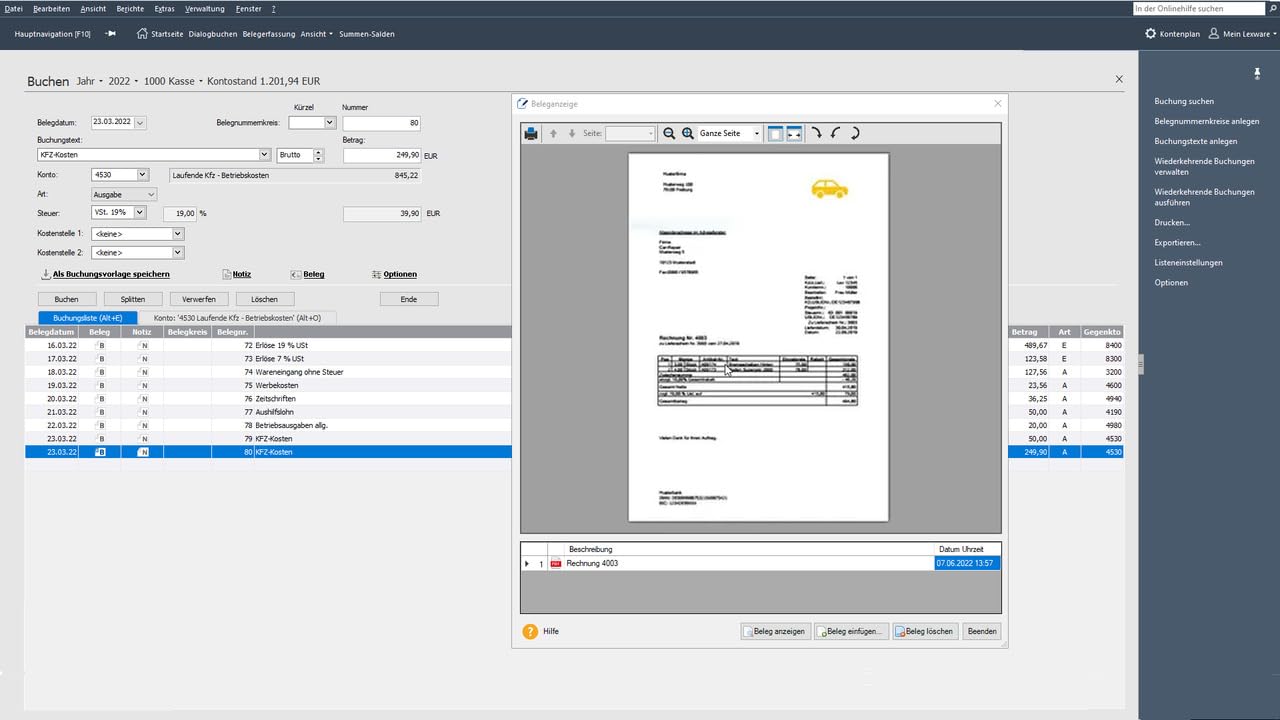The width and height of the screenshot is (1280, 720).
Task: Open Kostenstelle 2 dropdown
Action: 178,253
